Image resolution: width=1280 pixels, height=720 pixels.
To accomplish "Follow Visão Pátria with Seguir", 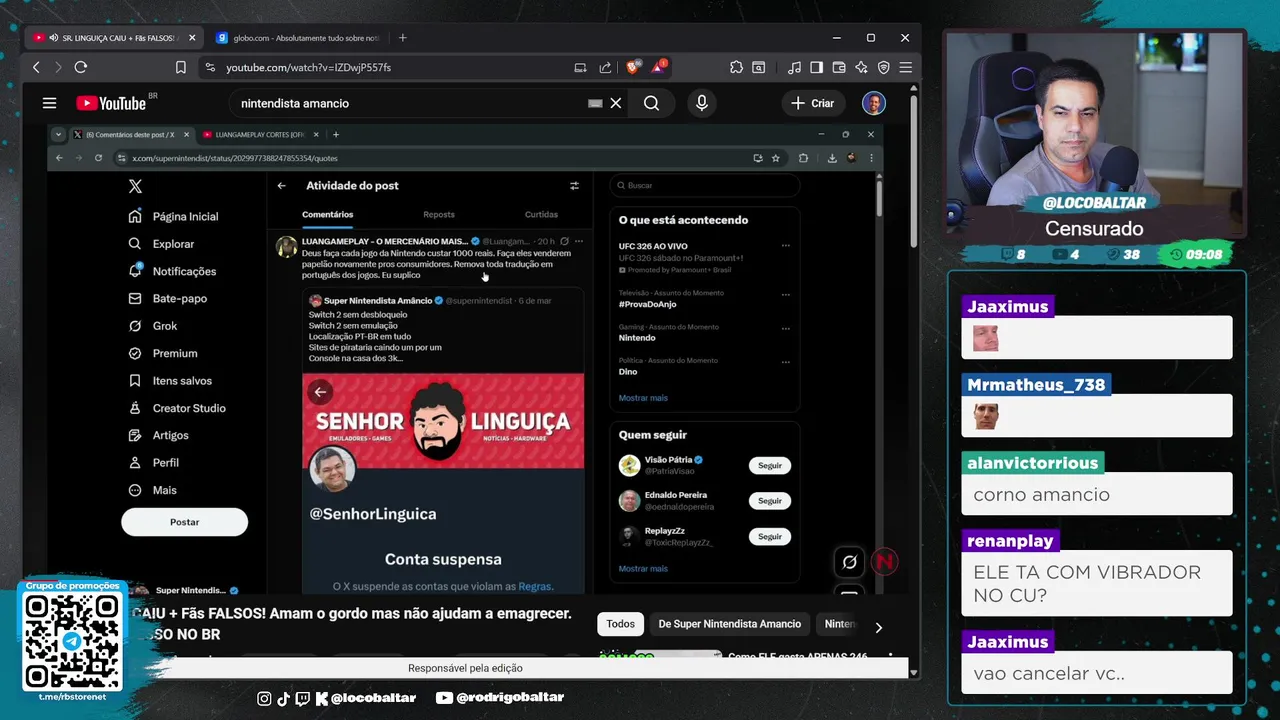I will pos(770,465).
